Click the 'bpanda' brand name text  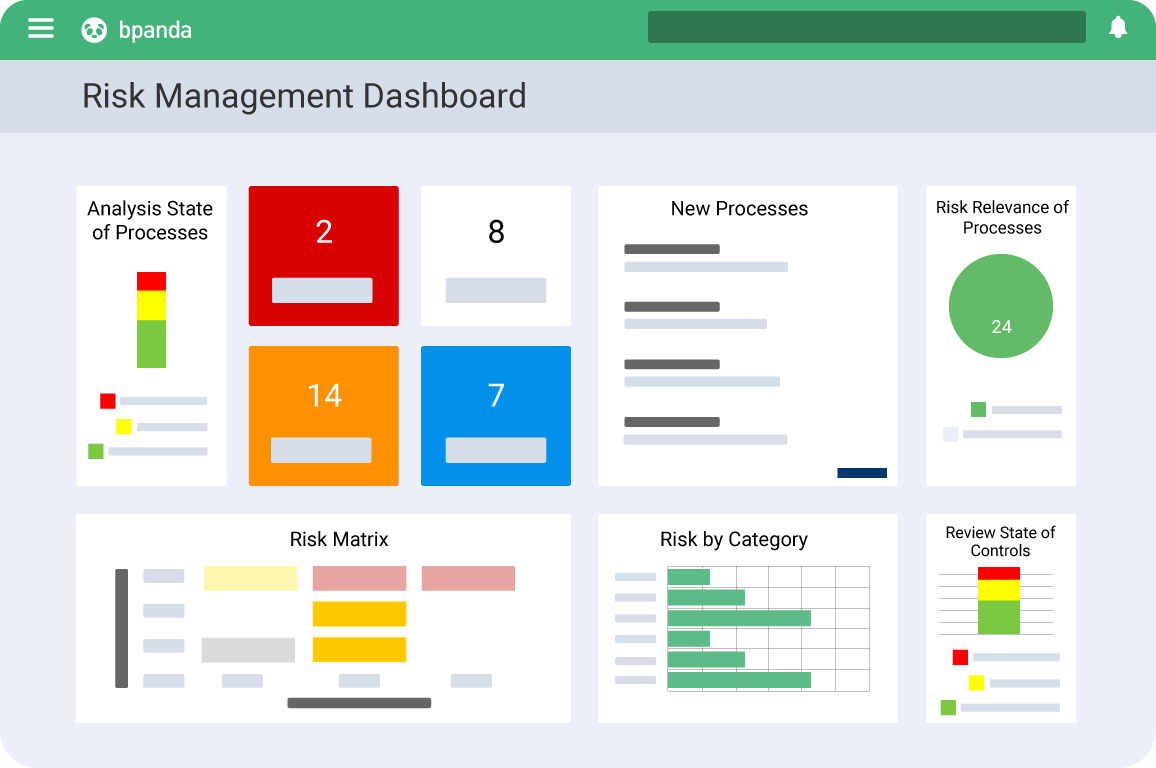pyautogui.click(x=156, y=30)
